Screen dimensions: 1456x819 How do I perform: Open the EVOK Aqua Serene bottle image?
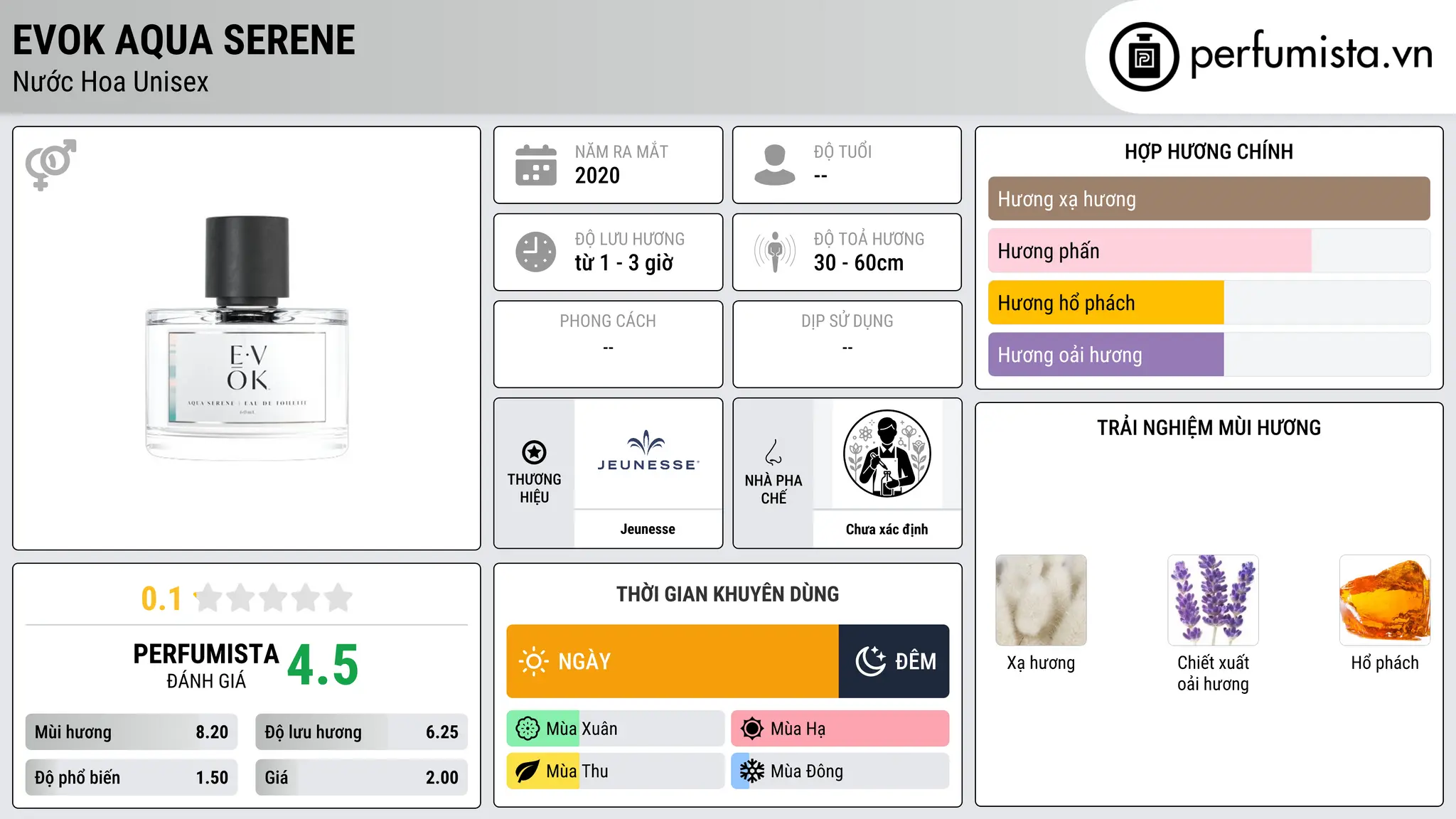pyautogui.click(x=247, y=338)
